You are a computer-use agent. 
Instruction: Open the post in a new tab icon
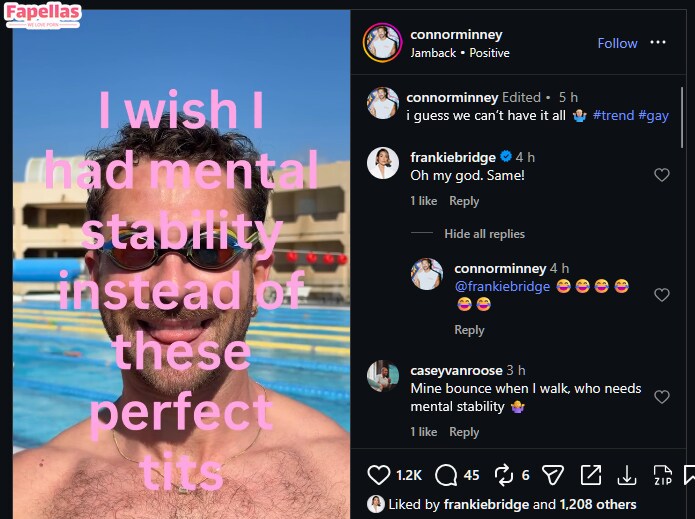point(591,475)
